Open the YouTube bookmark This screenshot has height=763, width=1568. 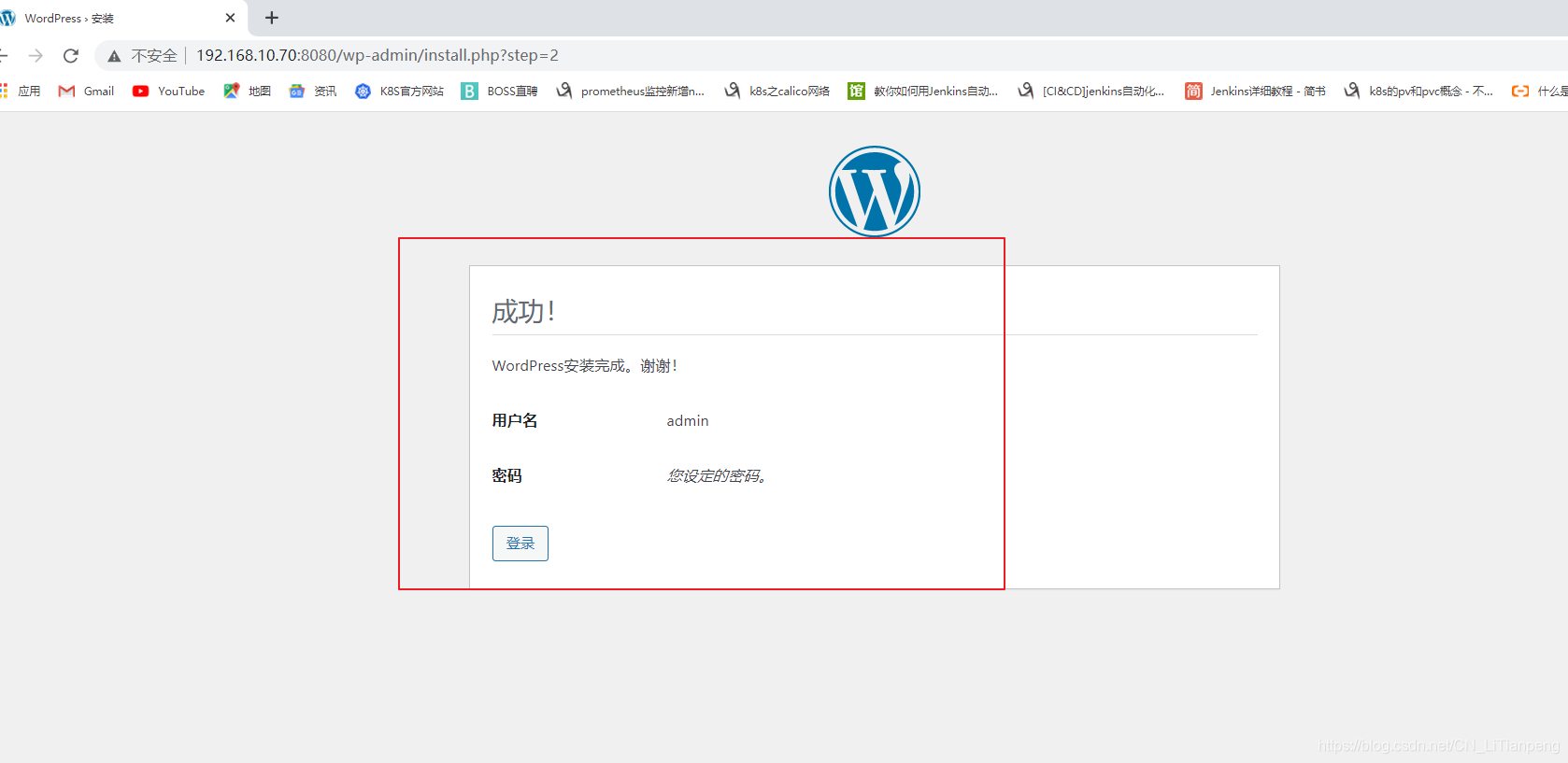(168, 92)
